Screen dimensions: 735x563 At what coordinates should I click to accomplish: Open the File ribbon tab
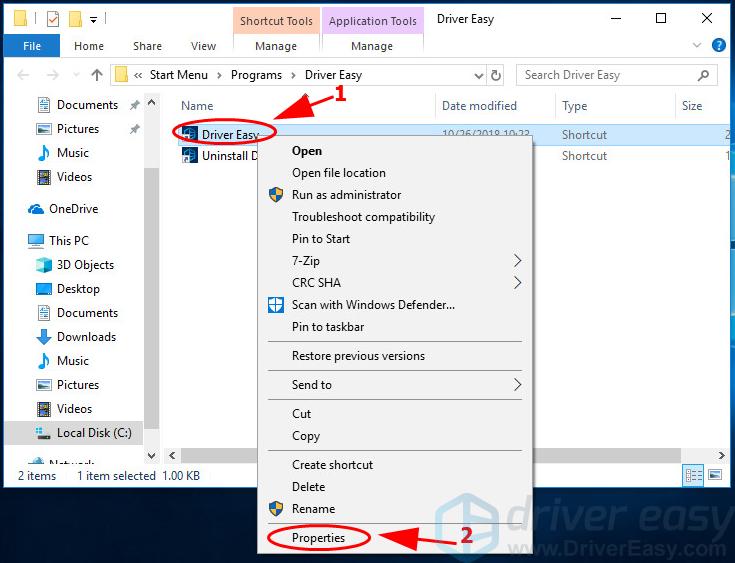32,46
